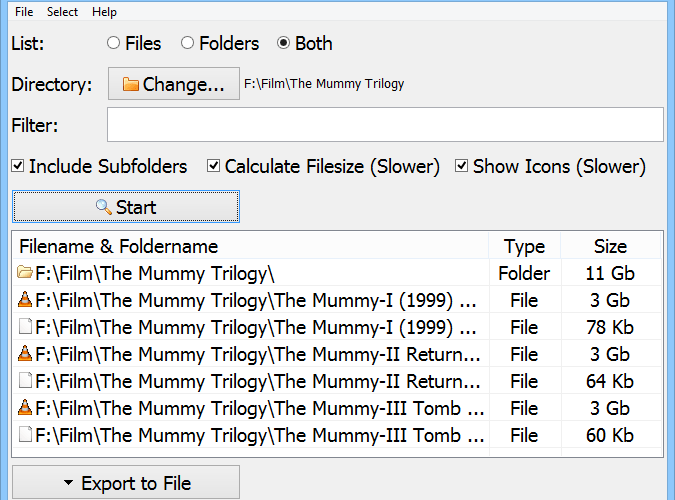Click VLC cone icon of Mummy-II Return file
This screenshot has height=500, width=675.
tap(25, 353)
